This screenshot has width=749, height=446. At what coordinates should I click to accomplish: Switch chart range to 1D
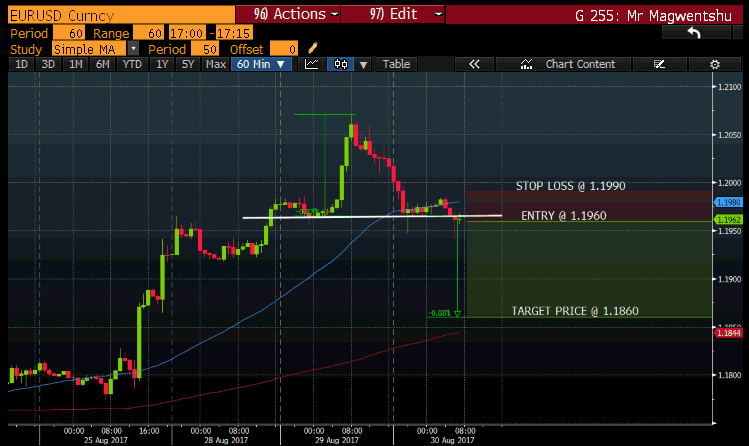point(21,64)
